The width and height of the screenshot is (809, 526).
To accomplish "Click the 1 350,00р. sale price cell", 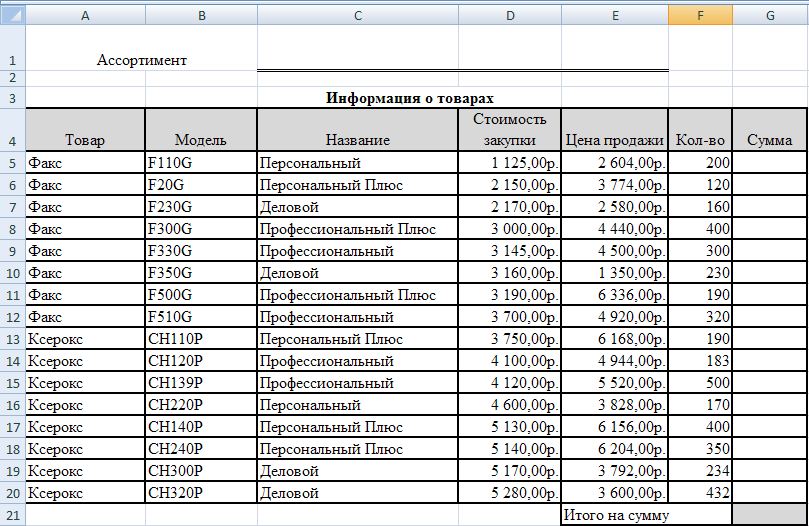I will coord(615,273).
